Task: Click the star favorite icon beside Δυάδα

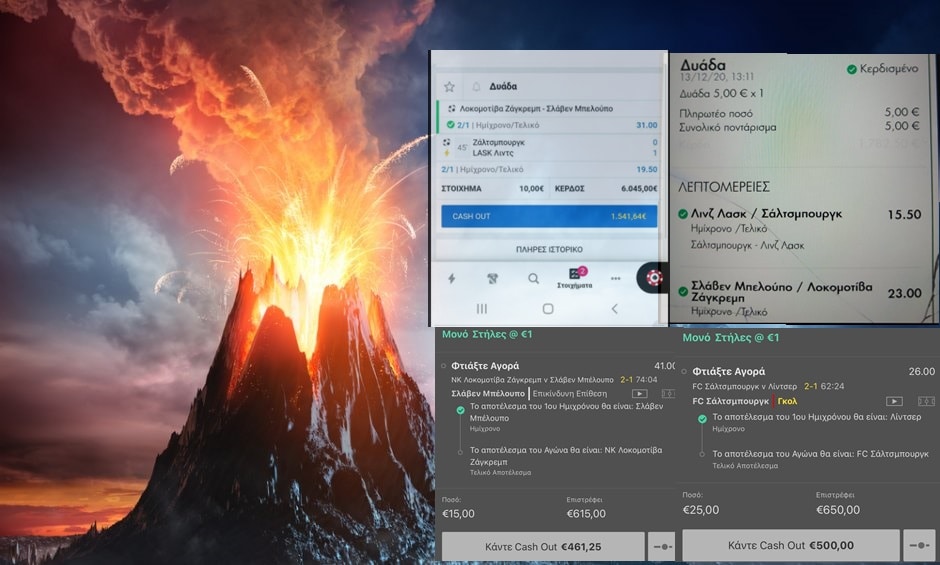Action: [449, 87]
